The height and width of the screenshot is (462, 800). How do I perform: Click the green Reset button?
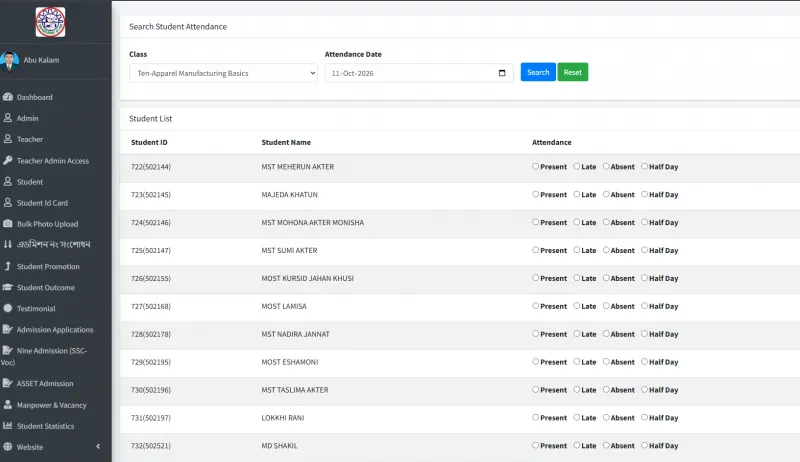[572, 72]
